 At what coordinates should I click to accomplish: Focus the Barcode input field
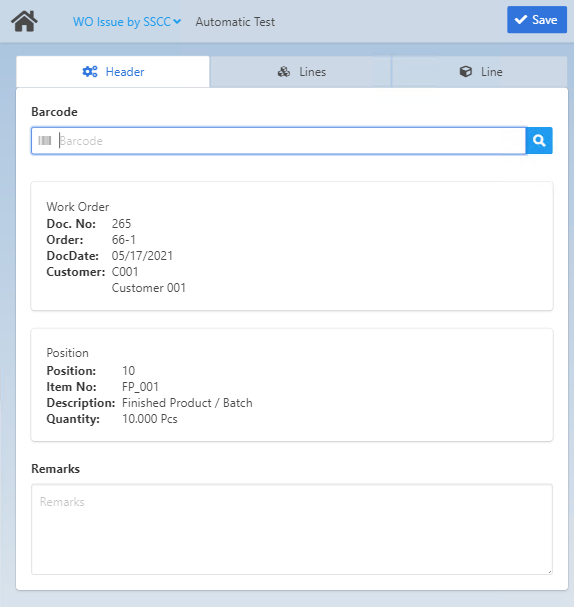click(278, 141)
